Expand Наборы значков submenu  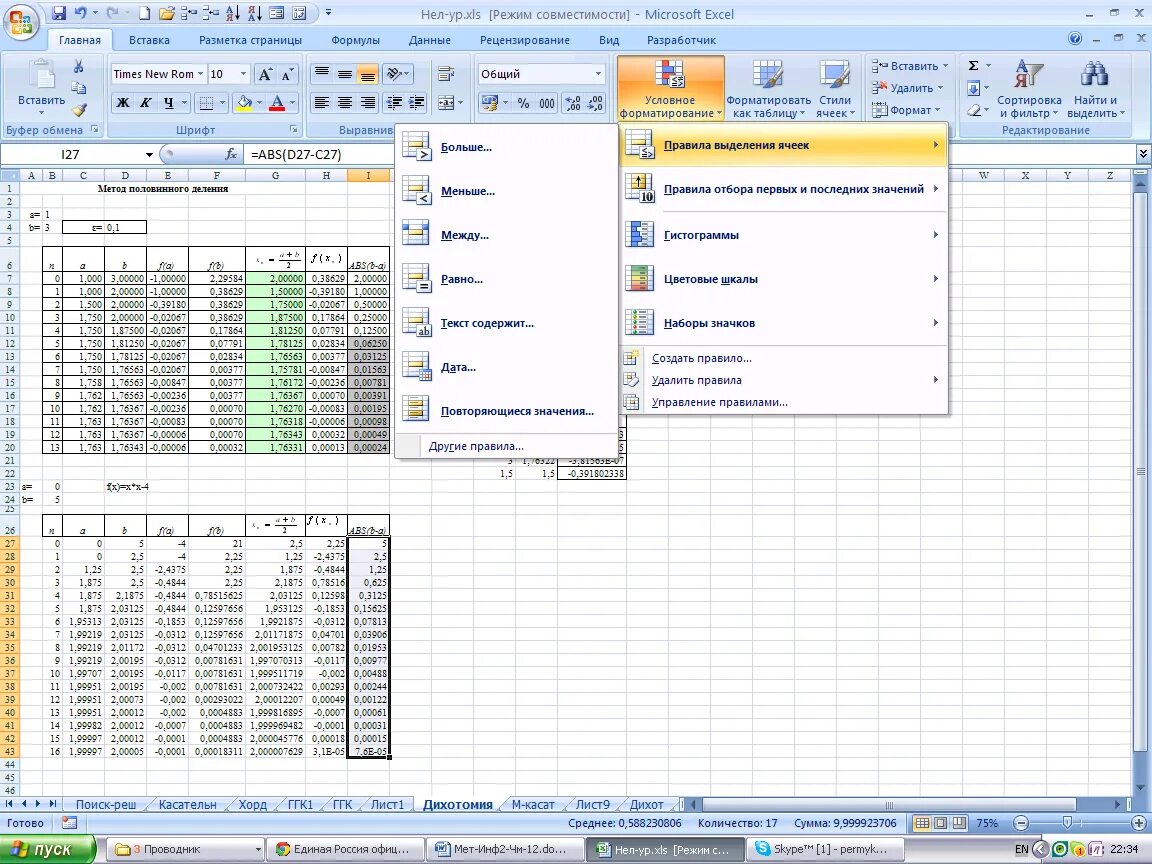point(783,323)
